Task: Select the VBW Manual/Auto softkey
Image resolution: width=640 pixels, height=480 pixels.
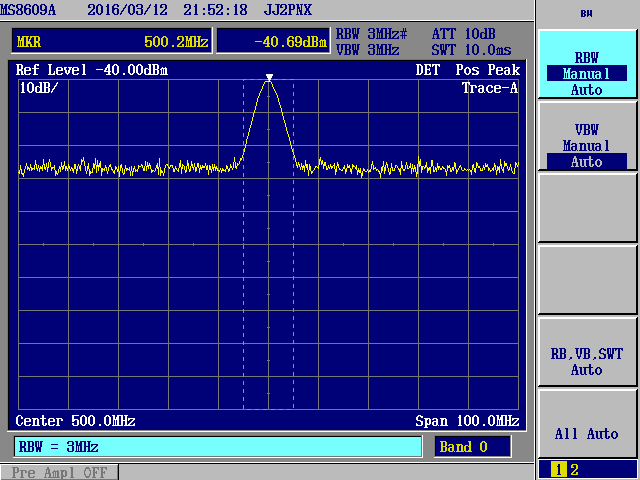Action: tap(587, 136)
